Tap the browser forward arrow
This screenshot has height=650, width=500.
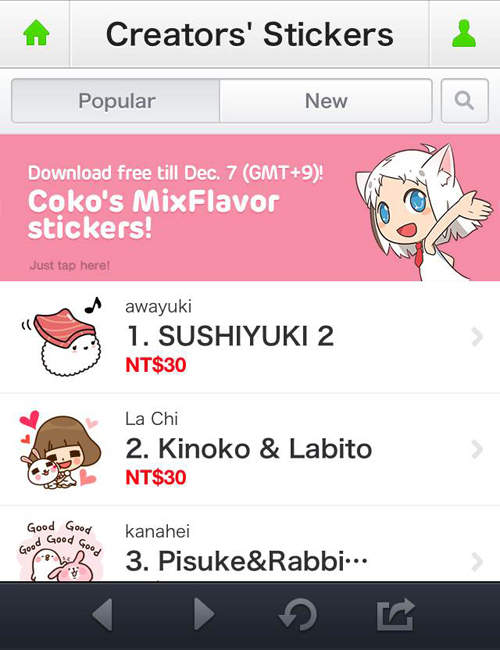click(x=204, y=614)
